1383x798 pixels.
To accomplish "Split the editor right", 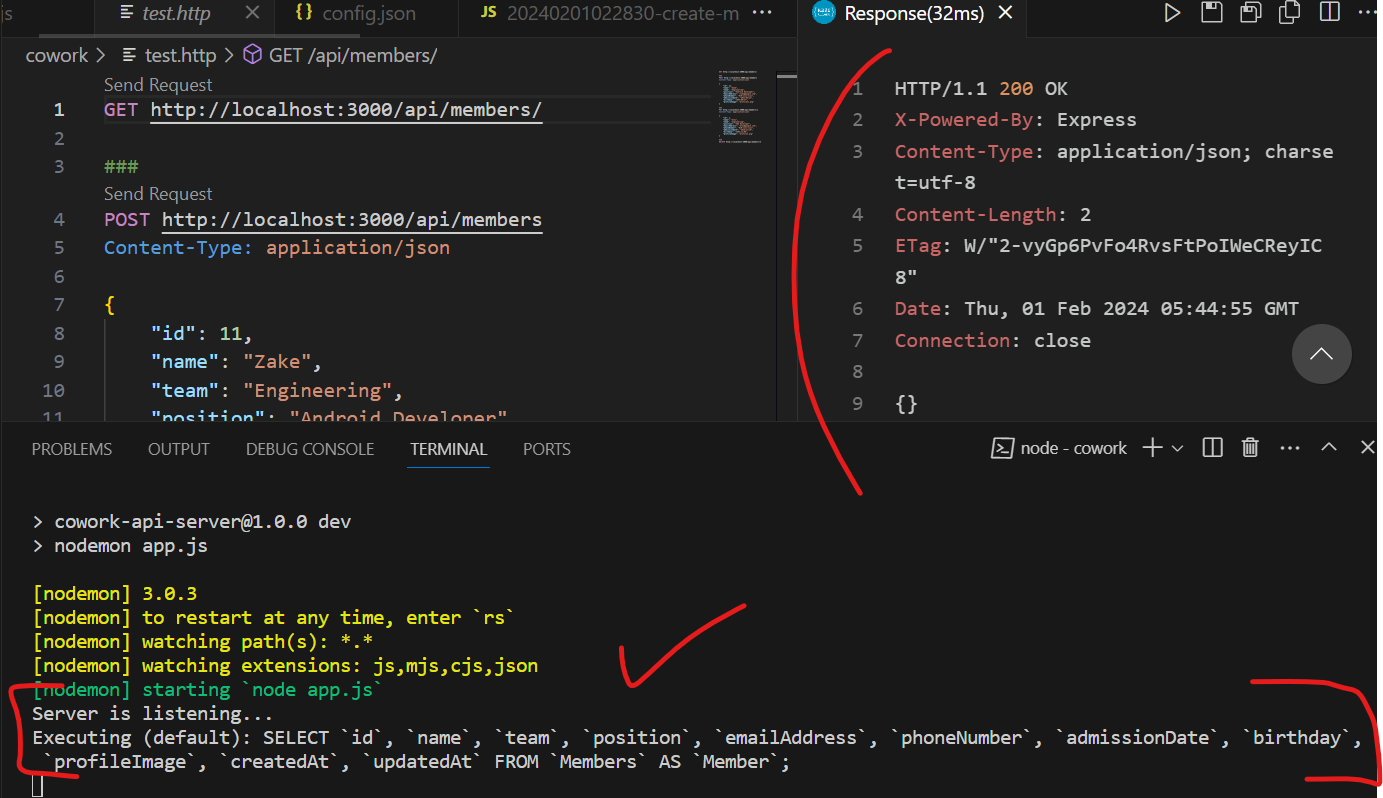I will [1329, 13].
